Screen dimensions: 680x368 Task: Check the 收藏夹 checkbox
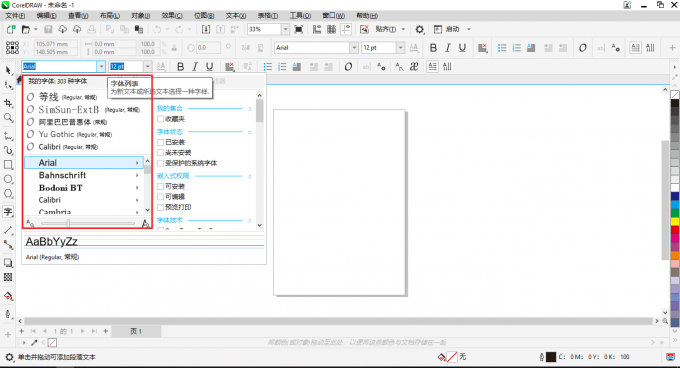pyautogui.click(x=160, y=119)
